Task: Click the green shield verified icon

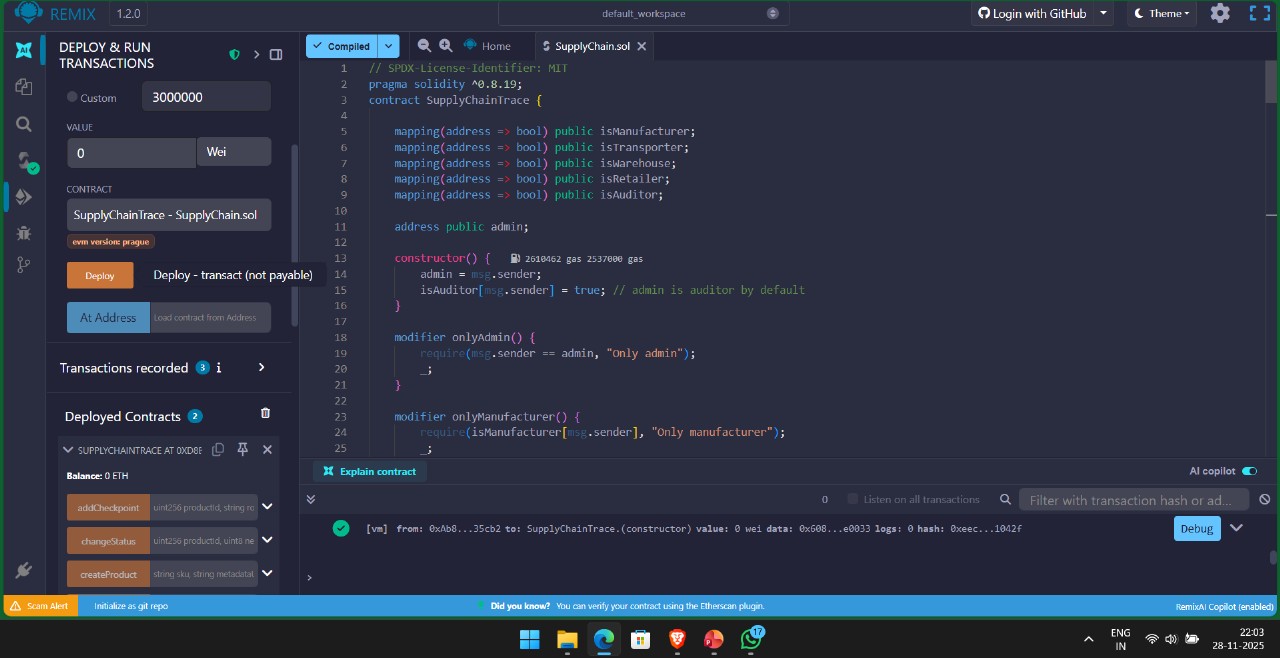Action: pyautogui.click(x=235, y=55)
